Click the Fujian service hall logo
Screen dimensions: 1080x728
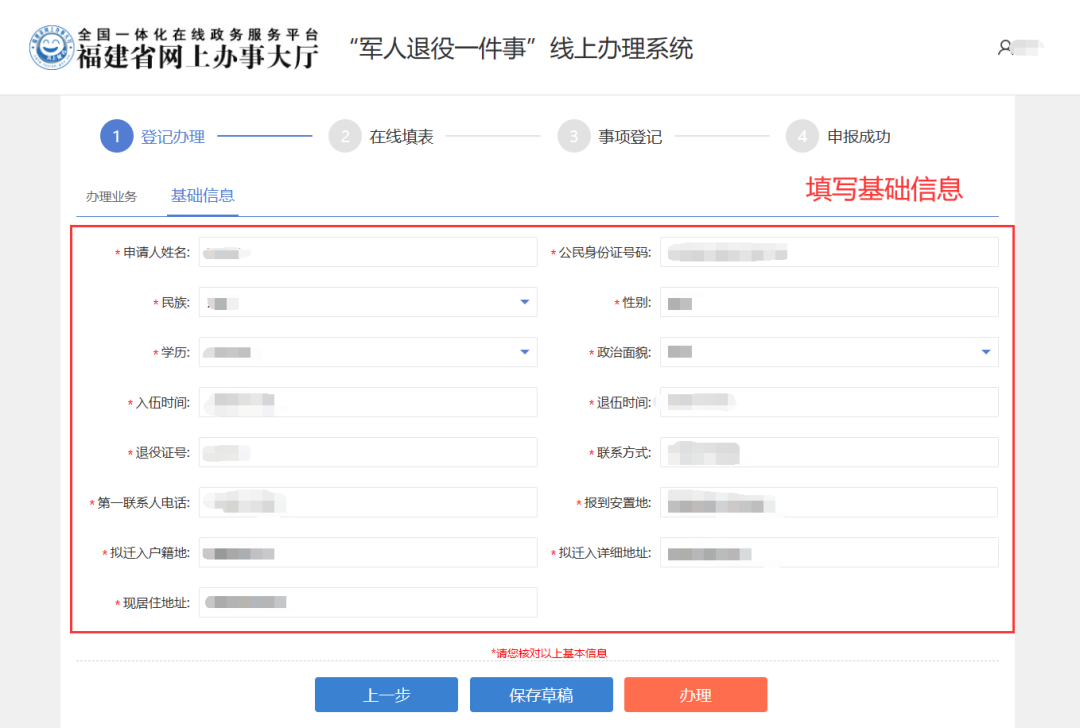(52, 47)
